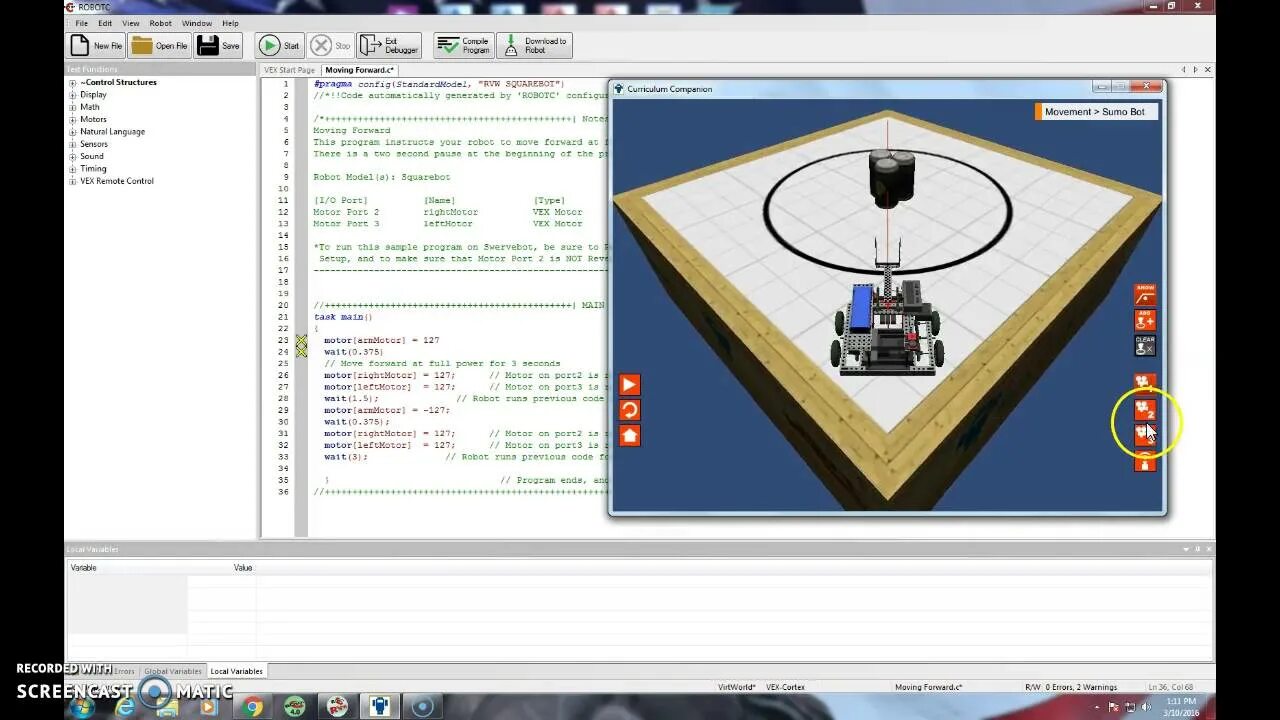Click the ROBOTC 4.0 taskbar icon
1280x720 pixels.
[294, 707]
